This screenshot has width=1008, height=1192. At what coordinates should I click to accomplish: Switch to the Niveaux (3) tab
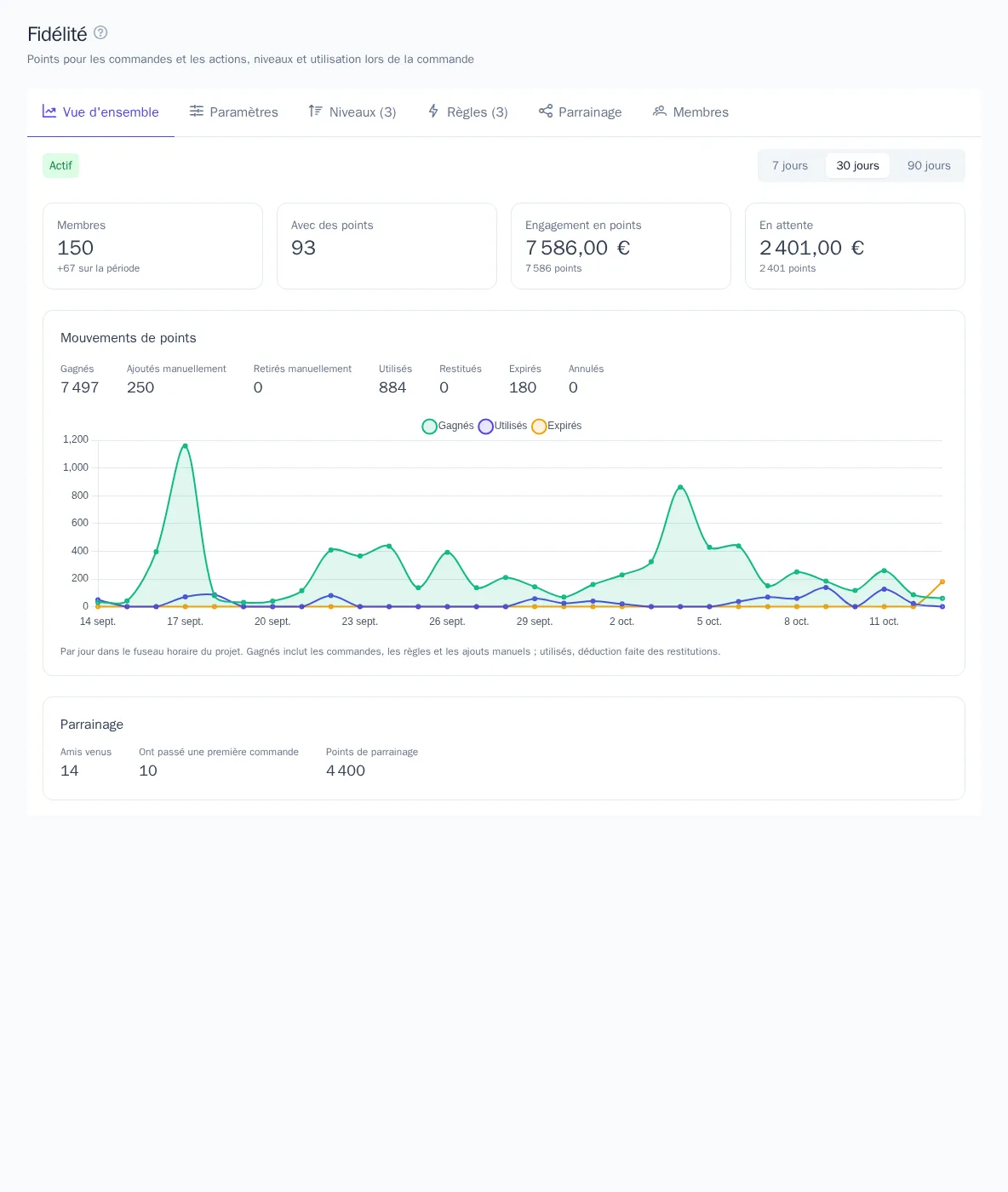352,112
